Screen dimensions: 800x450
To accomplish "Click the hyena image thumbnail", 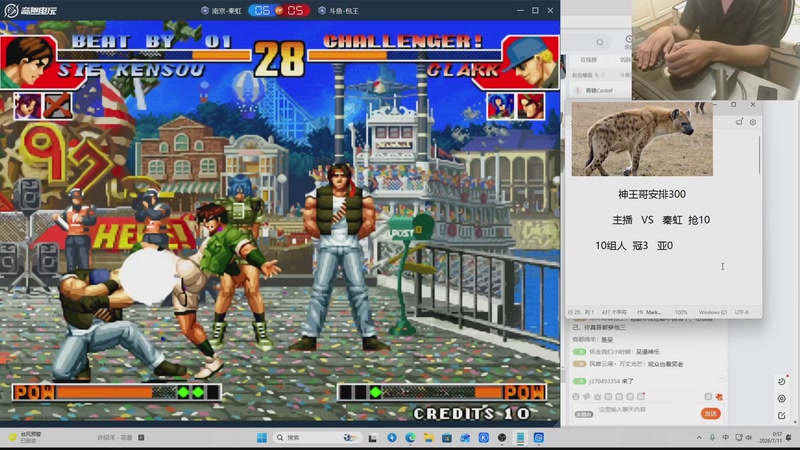I will [x=642, y=139].
